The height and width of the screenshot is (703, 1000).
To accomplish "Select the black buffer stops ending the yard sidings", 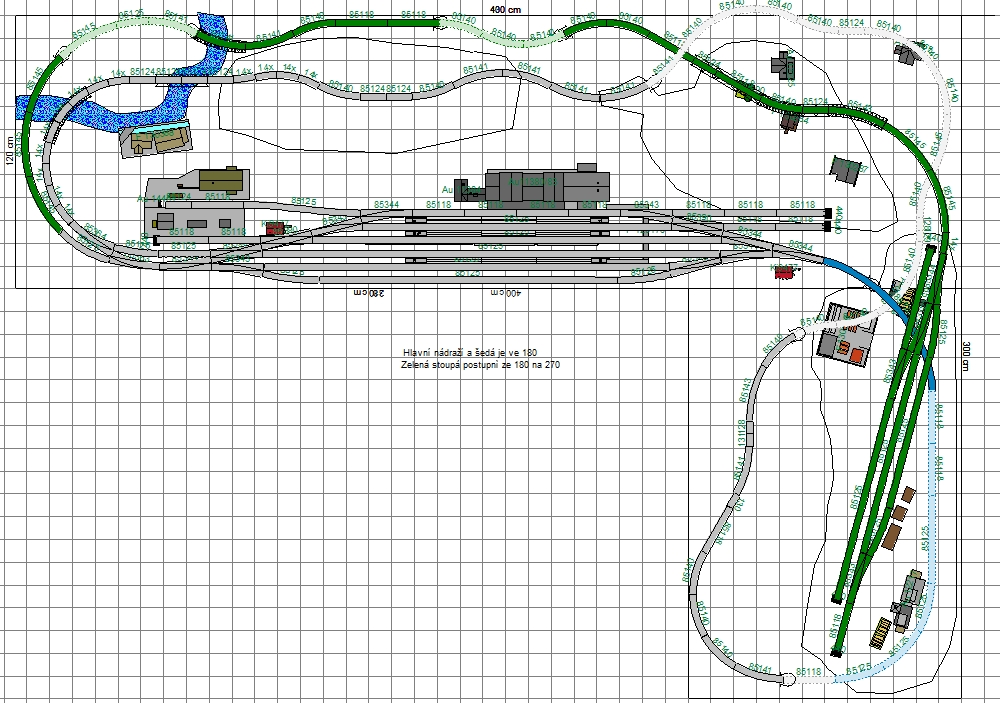I will [828, 214].
